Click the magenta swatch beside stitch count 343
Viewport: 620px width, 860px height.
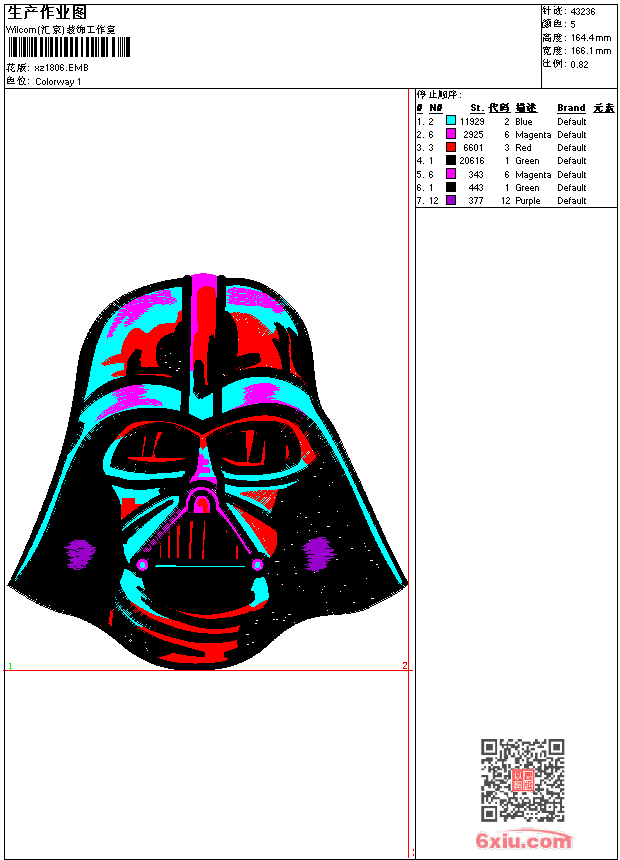click(451, 174)
